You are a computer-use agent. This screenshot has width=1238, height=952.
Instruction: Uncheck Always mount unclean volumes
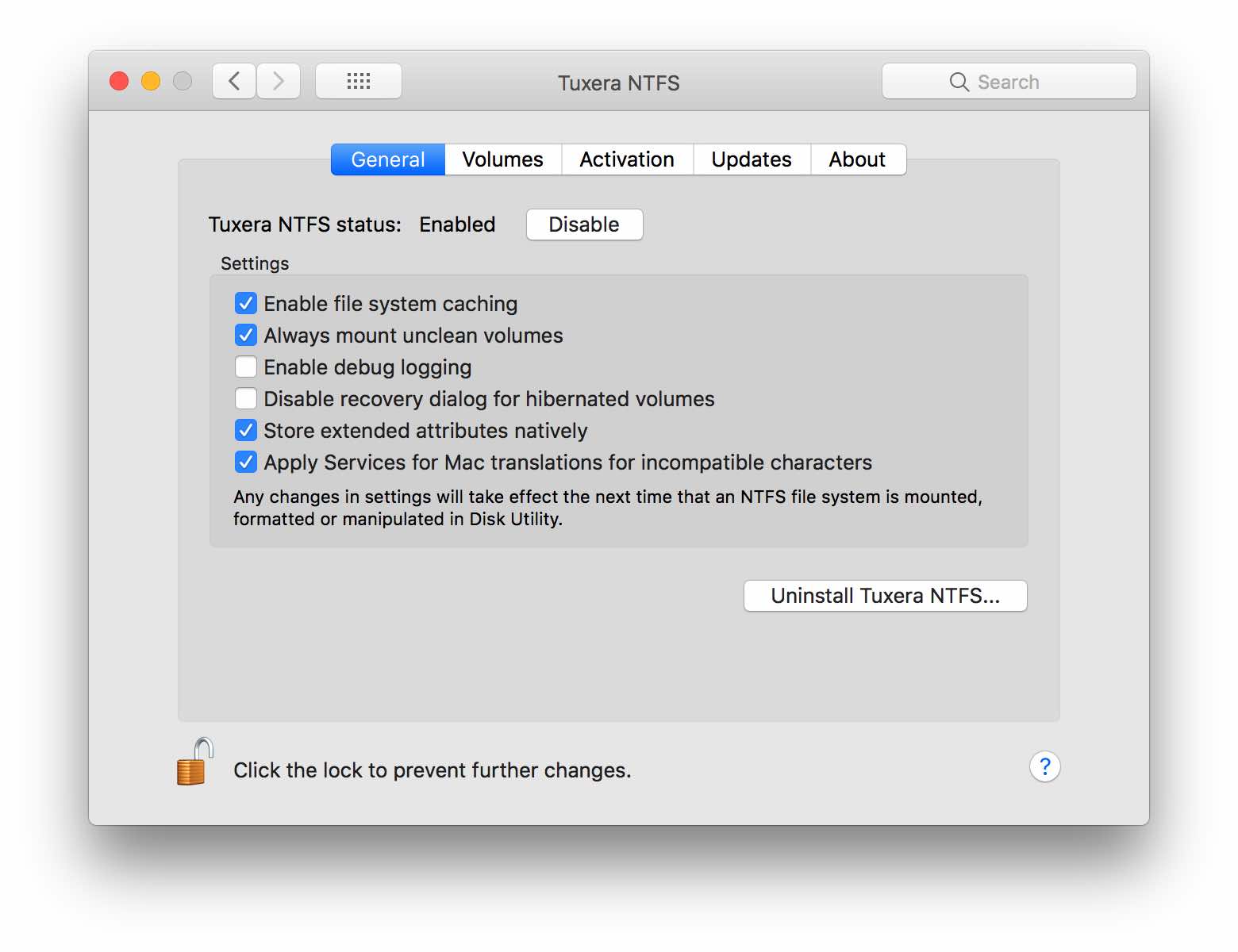point(246,335)
